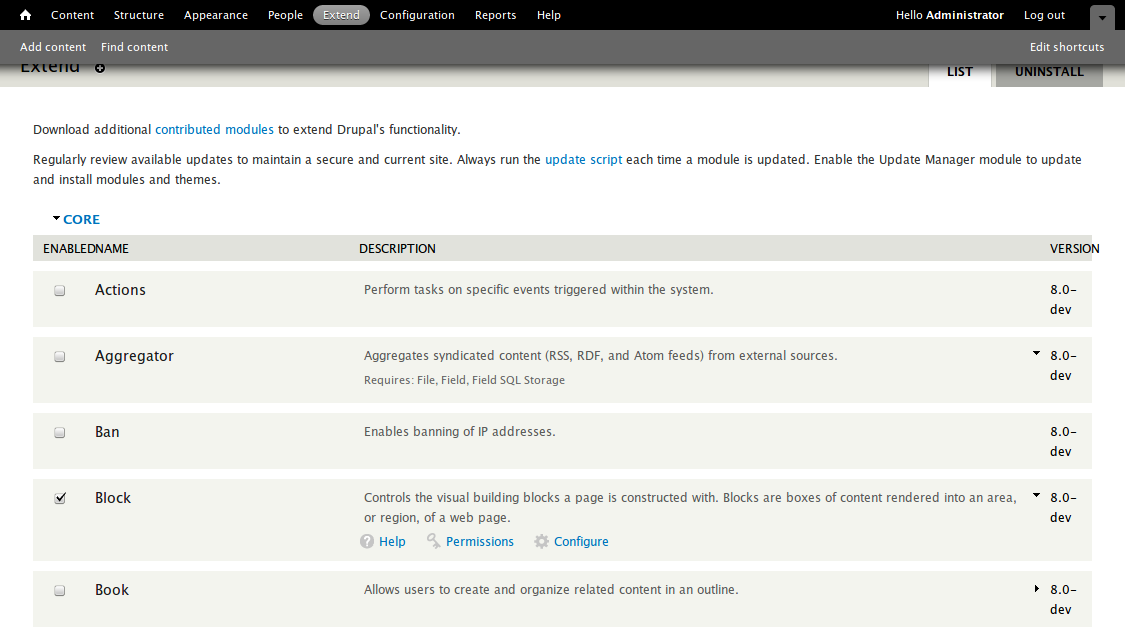Screen dimensions: 1125x637
Task: Enable the Ban module checkbox
Action: [x=60, y=433]
